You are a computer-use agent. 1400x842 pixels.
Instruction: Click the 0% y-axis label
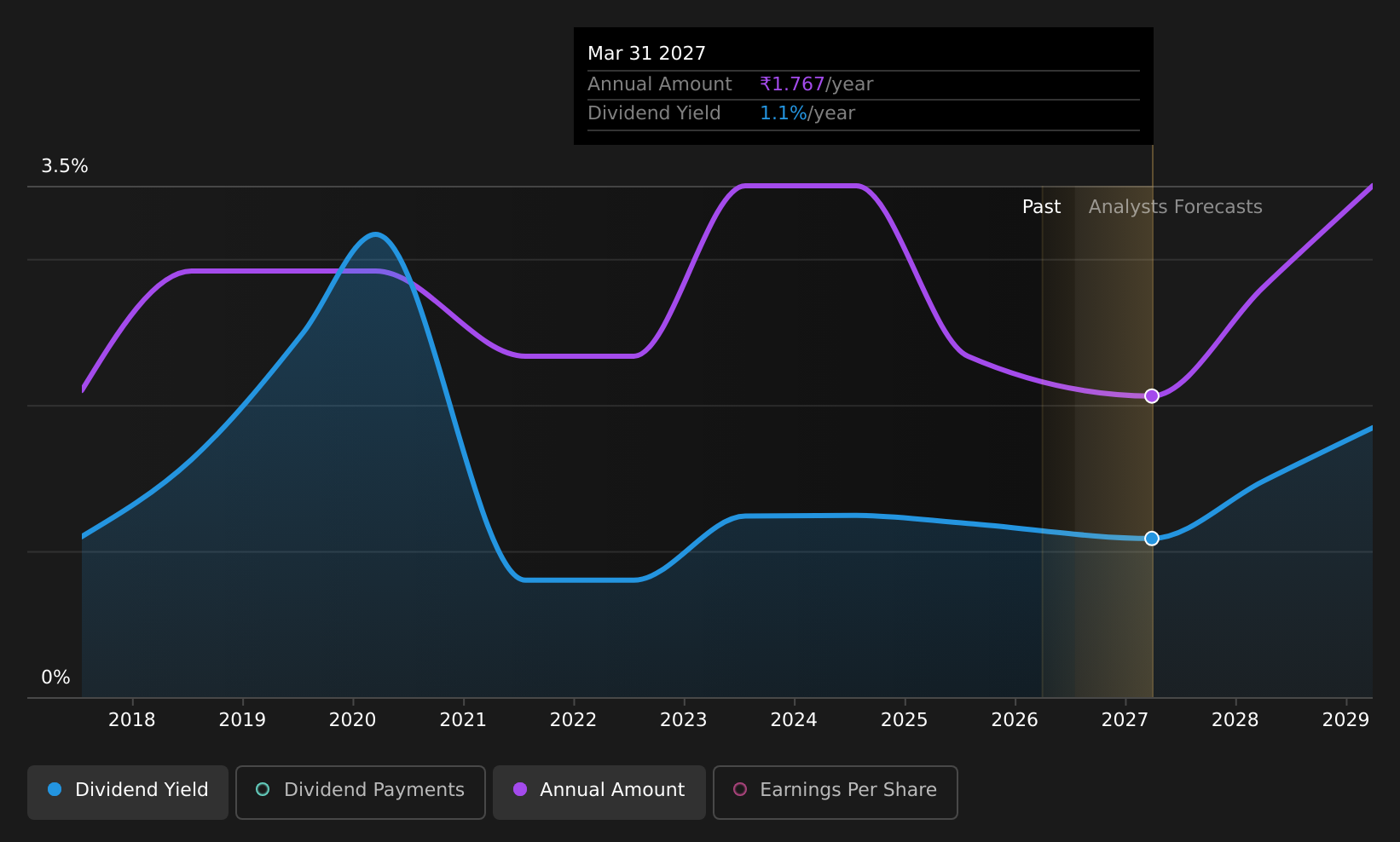pos(56,678)
